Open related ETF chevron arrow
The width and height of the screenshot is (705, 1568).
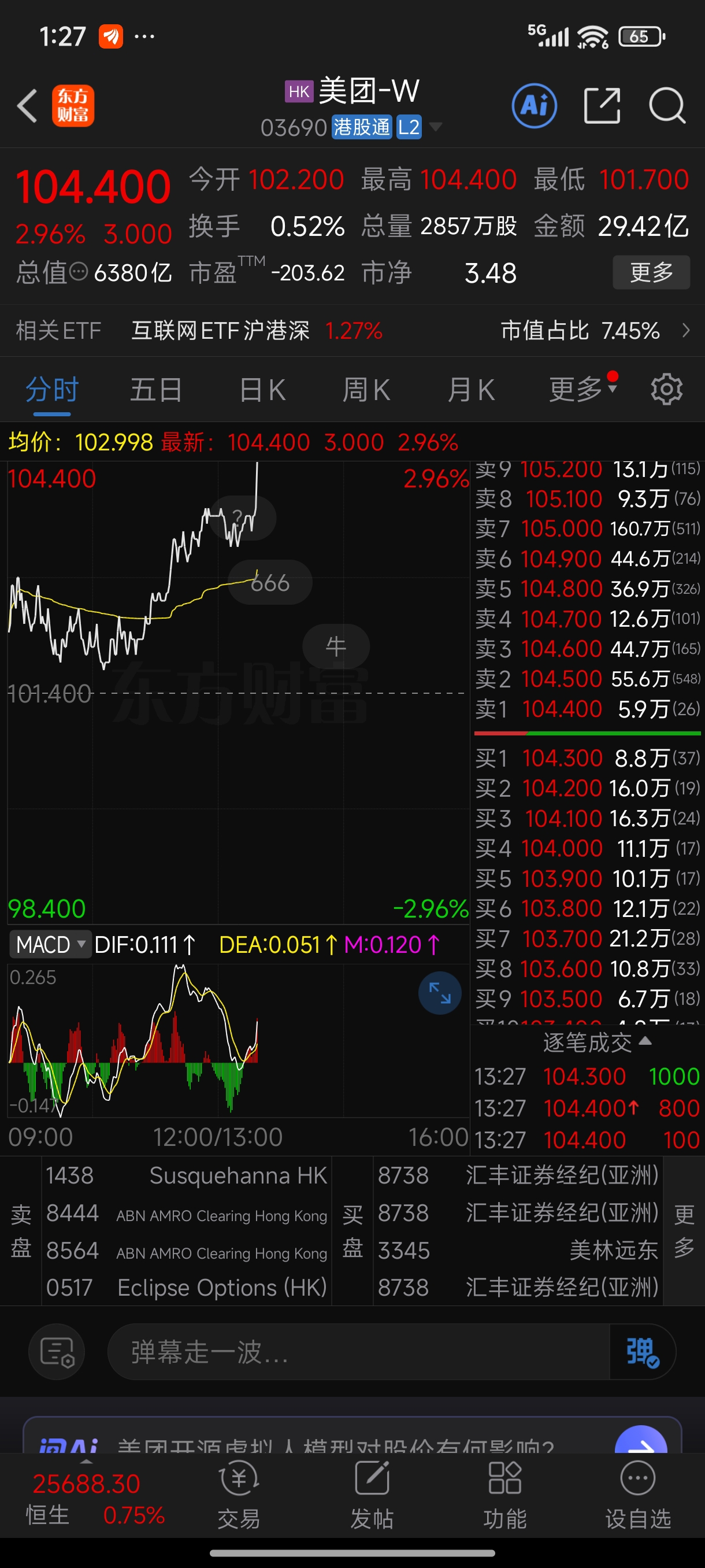[x=686, y=331]
